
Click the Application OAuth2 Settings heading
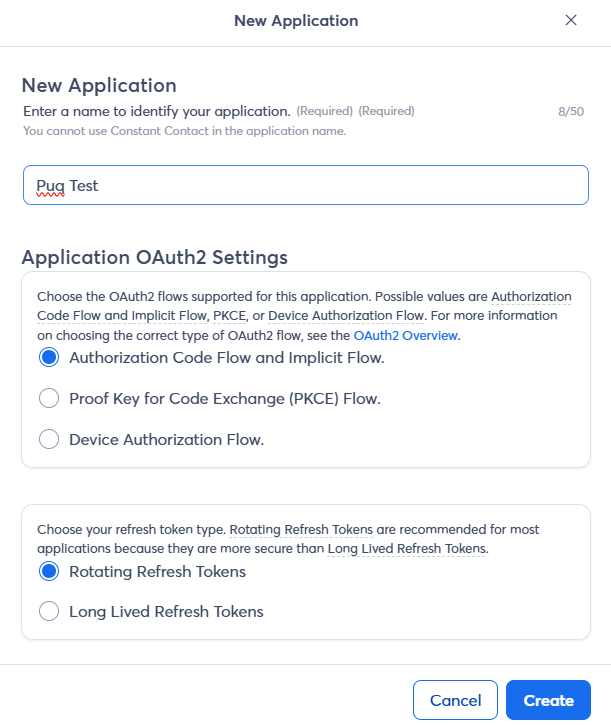pyautogui.click(x=154, y=257)
